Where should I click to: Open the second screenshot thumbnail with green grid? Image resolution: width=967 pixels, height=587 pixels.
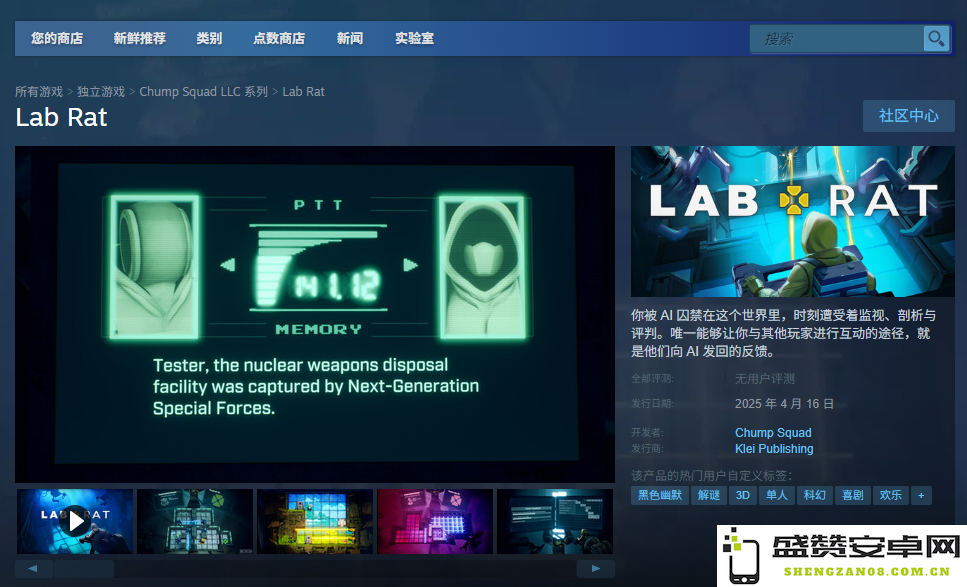tap(195, 521)
